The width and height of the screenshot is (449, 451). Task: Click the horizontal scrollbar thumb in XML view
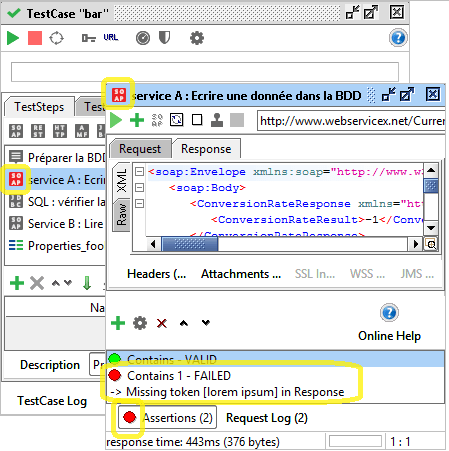pyautogui.click(x=190, y=244)
